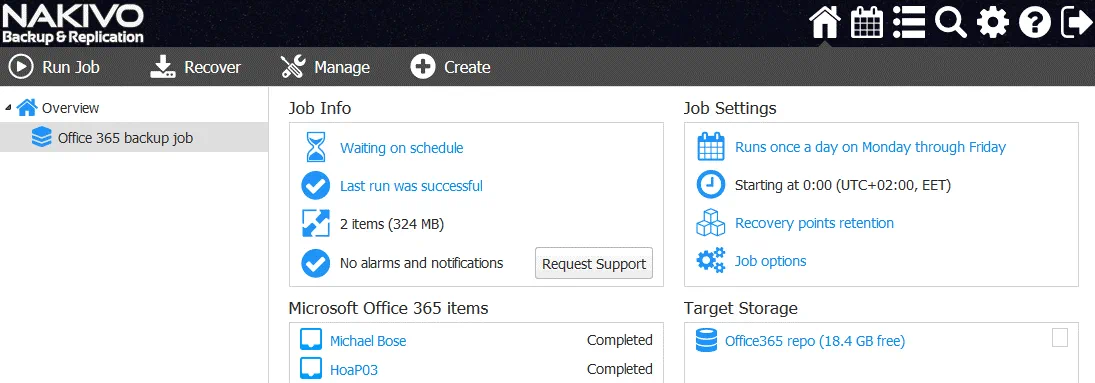
Task: Open the HoaP03 item link
Action: 353,370
